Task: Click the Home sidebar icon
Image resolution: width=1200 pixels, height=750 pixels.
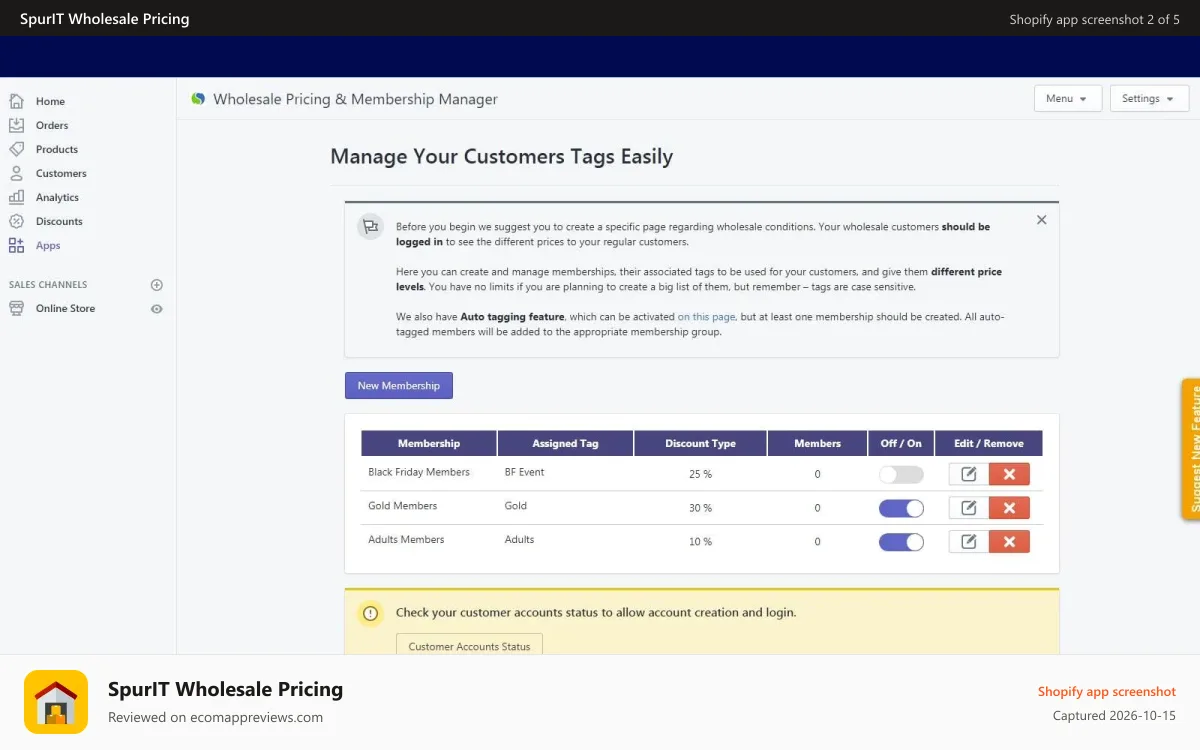Action: click(16, 101)
